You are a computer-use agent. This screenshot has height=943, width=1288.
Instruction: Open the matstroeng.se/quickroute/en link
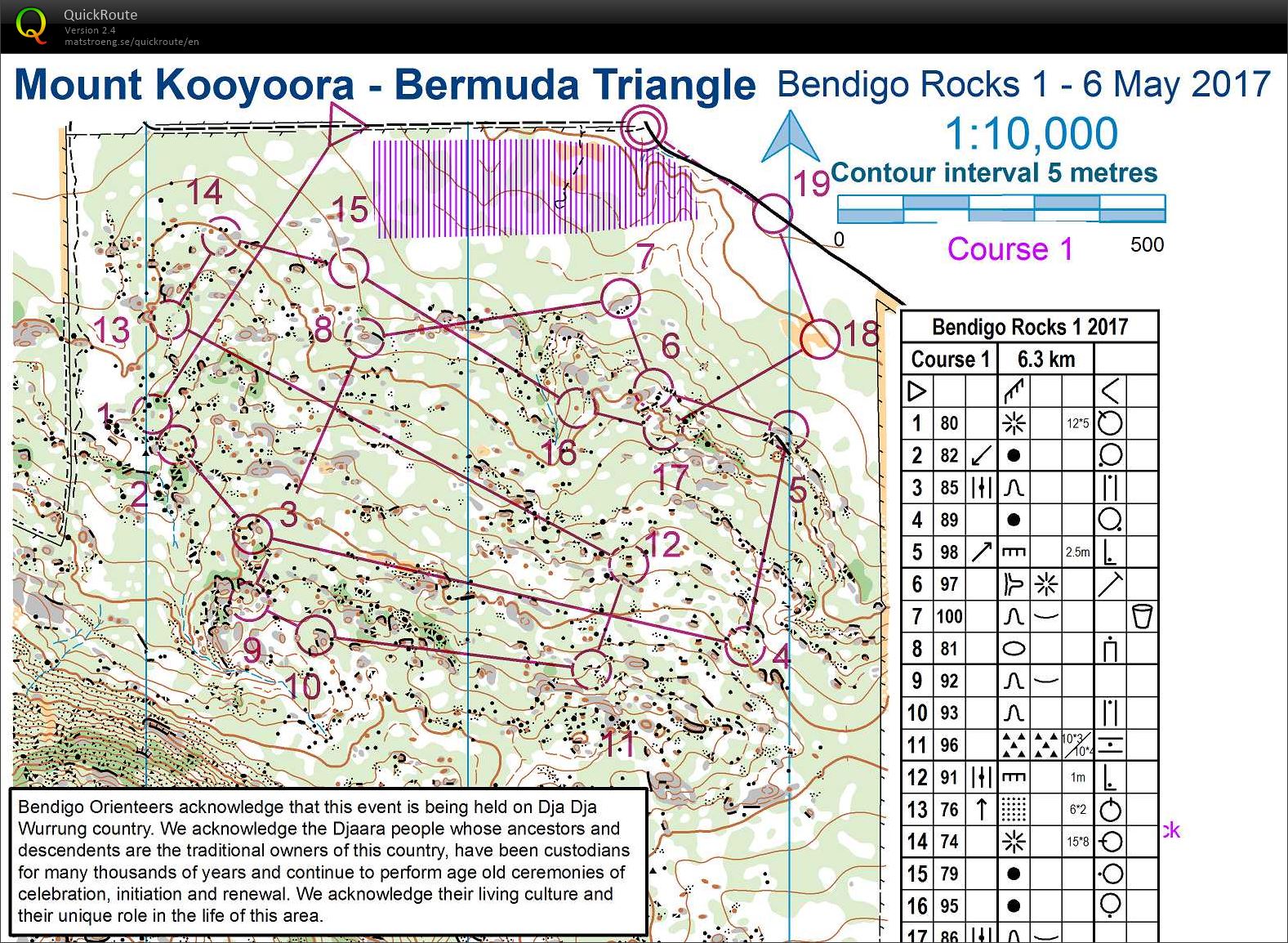[x=131, y=42]
